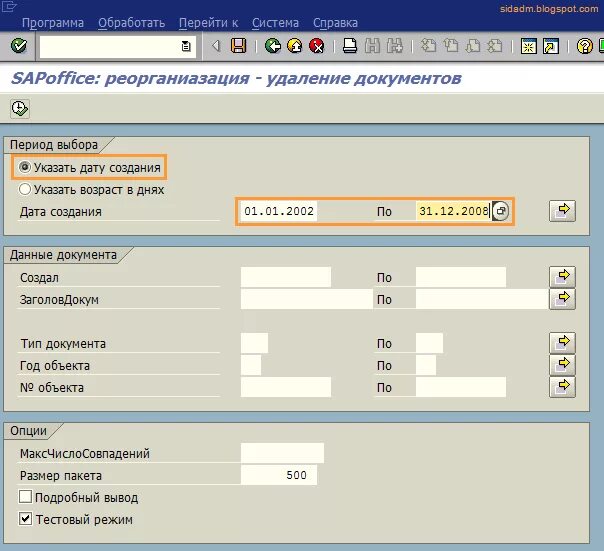Click the № объекта from field
This screenshot has width=604, height=551.
coord(286,387)
